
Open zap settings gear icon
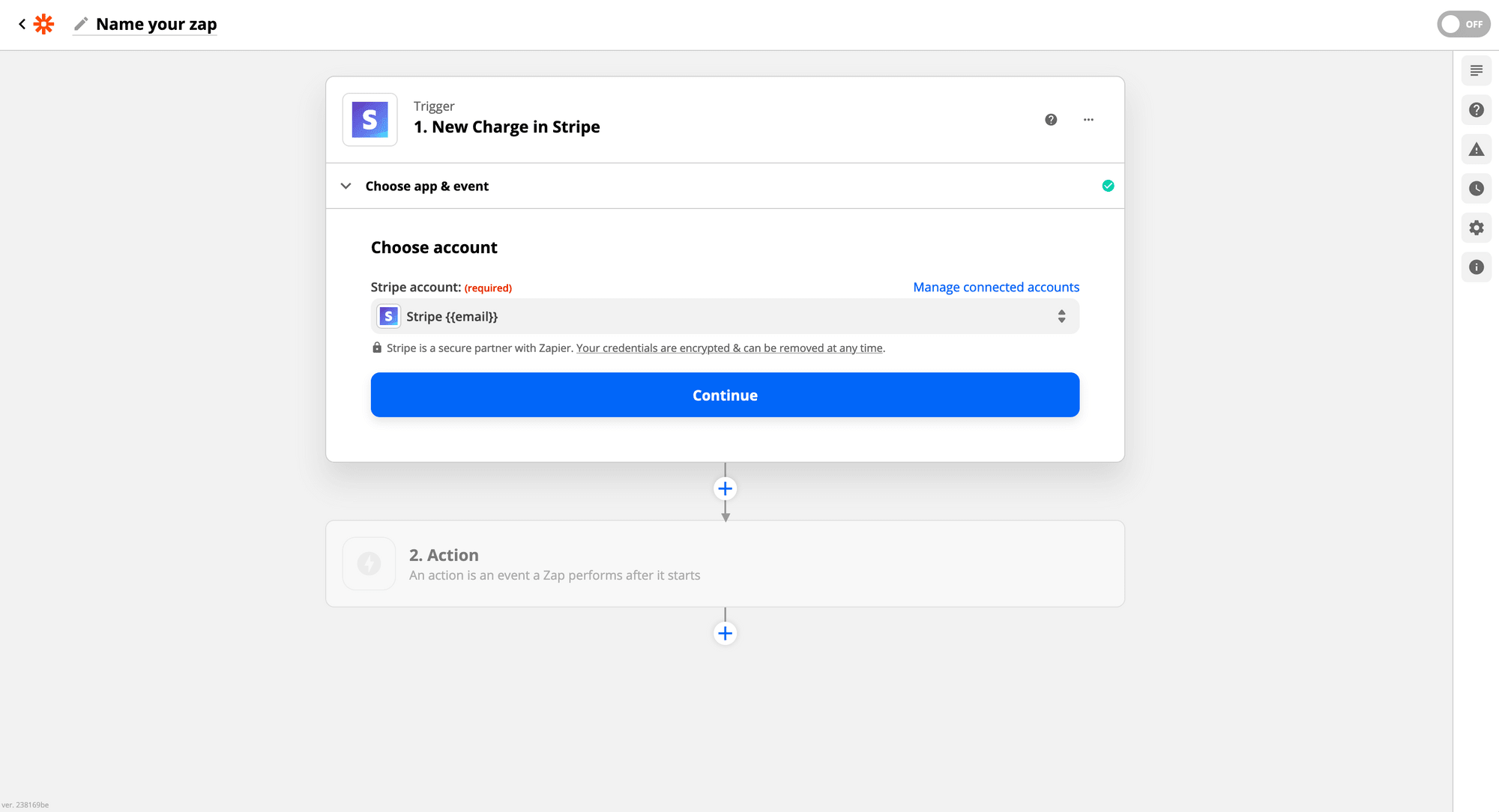point(1476,228)
